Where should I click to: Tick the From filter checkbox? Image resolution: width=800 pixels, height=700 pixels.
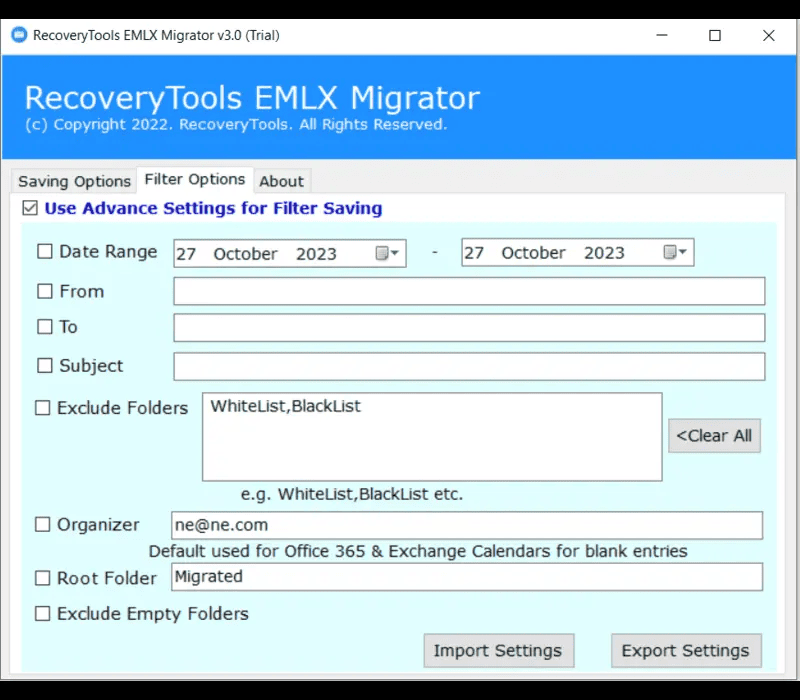tap(45, 291)
